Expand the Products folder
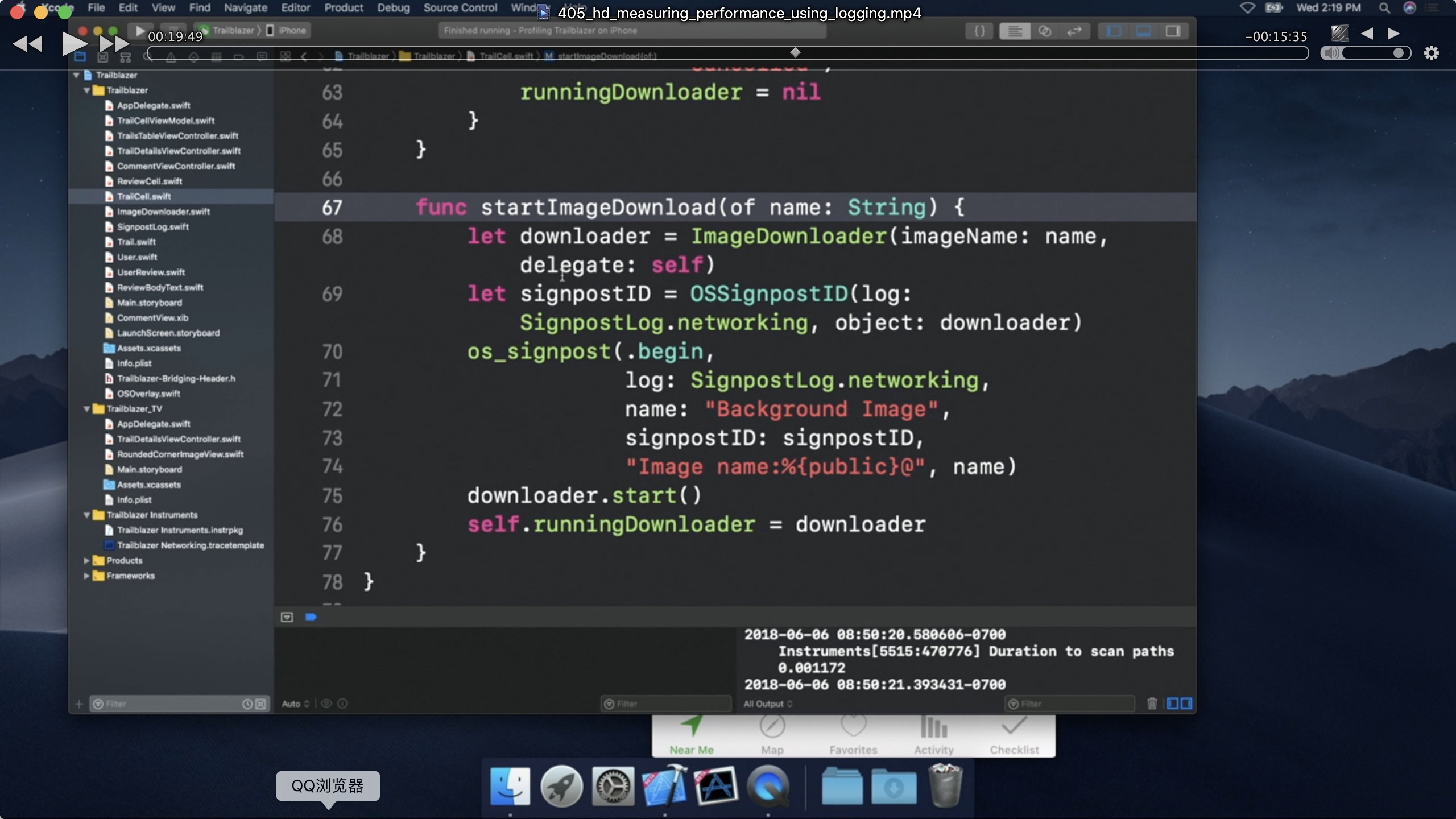Viewport: 1456px width, 819px height. pos(86,561)
